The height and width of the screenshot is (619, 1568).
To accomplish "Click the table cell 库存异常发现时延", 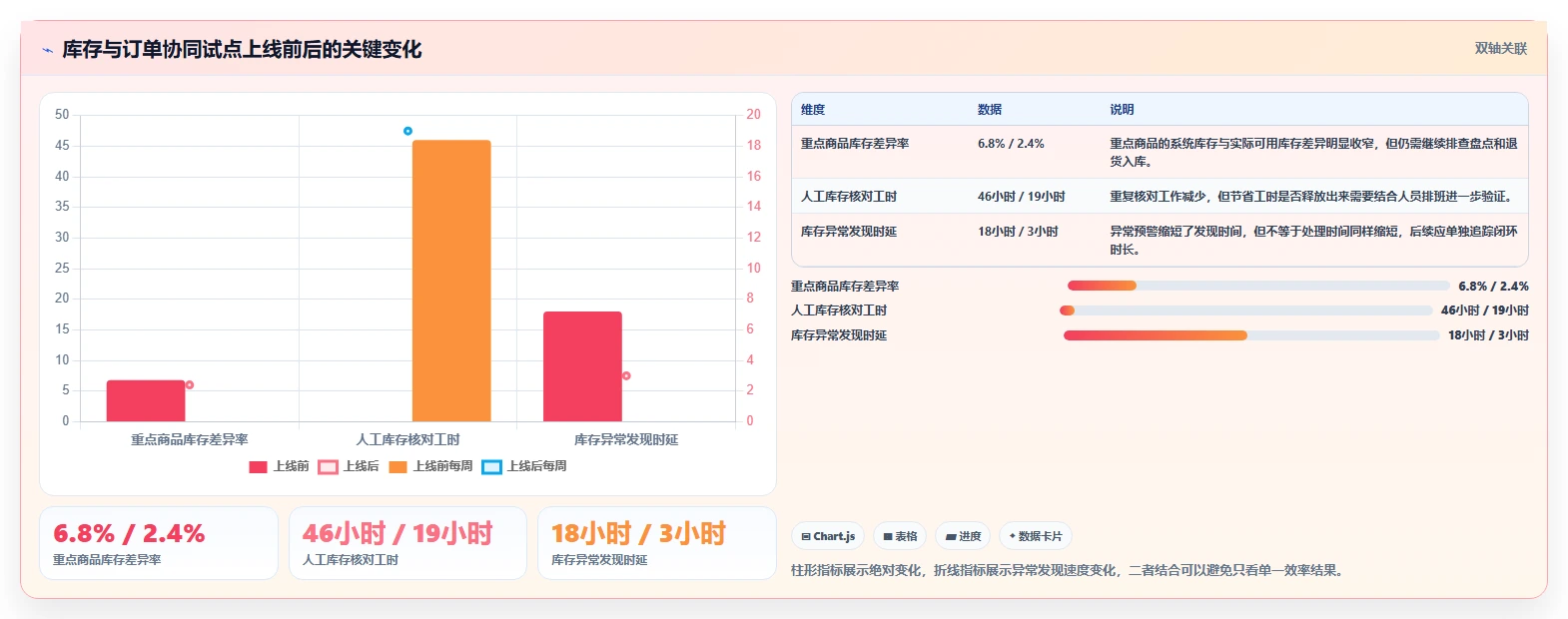I will pos(849,232).
